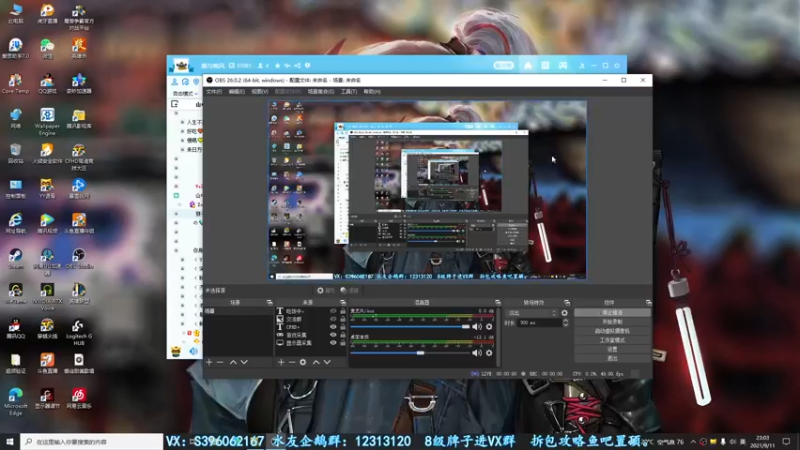Screen dimensions: 800x450
Task: Open the OBS Studio desktop icon
Action: point(79,259)
